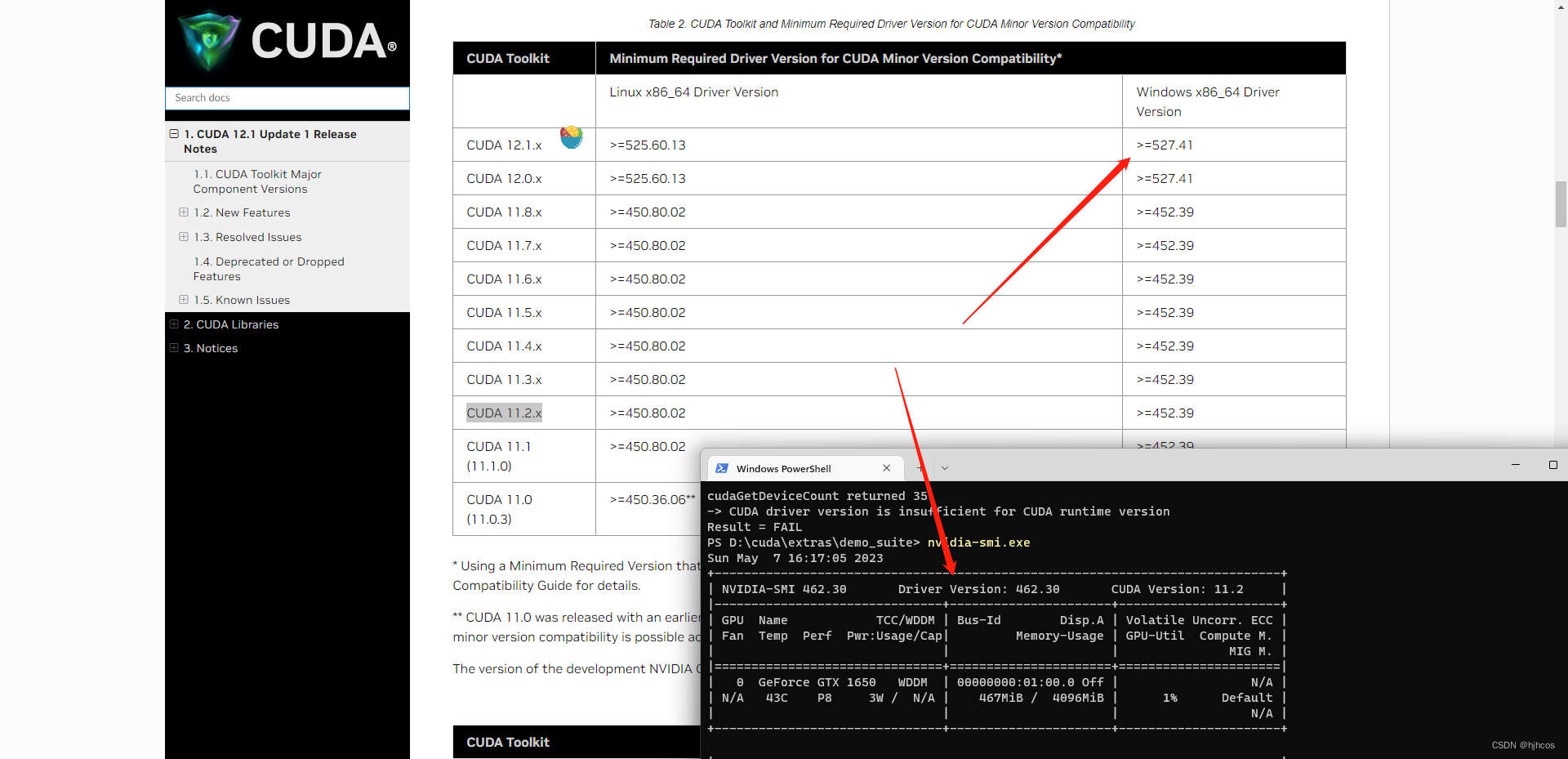Click '>=527.41' in the CUDA 12.1.x row
Viewport: 1568px width, 759px height.
click(x=1165, y=145)
